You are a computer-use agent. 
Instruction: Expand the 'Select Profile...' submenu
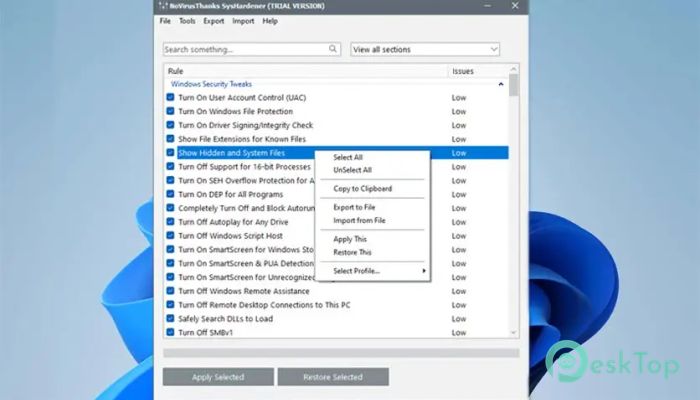click(373, 271)
